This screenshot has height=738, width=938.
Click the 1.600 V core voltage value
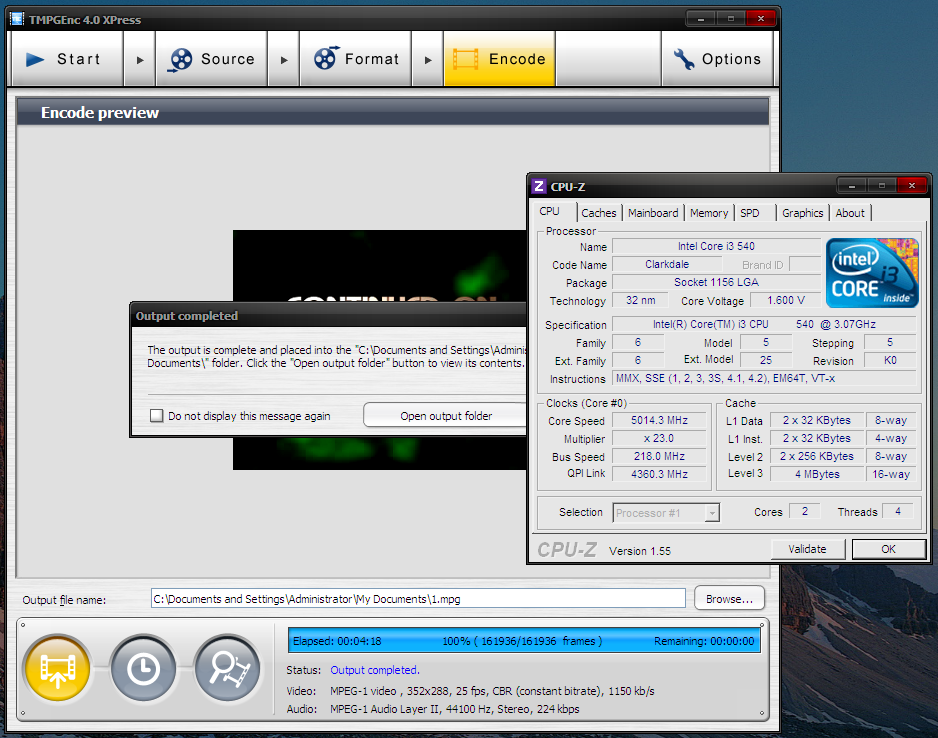click(x=785, y=300)
